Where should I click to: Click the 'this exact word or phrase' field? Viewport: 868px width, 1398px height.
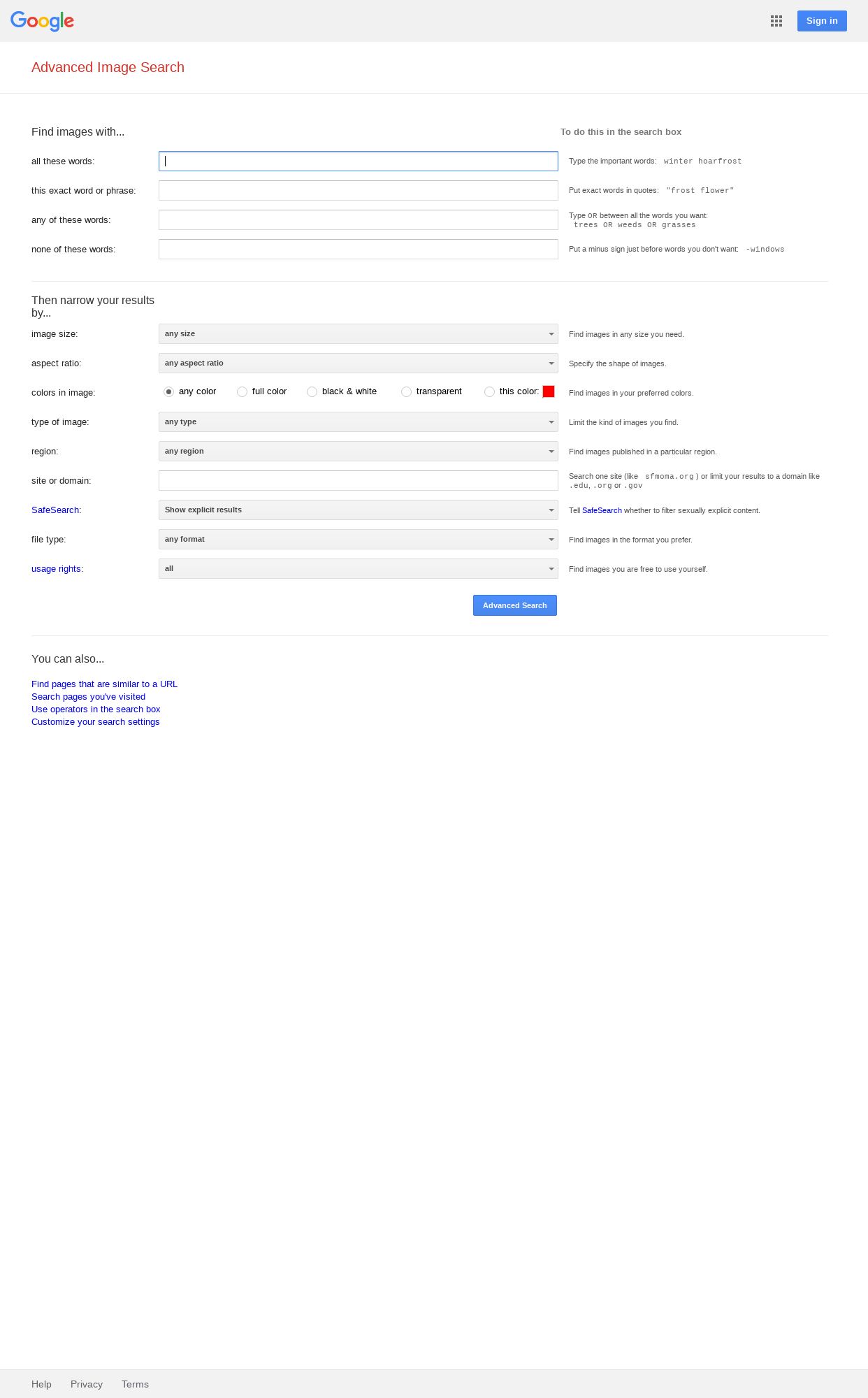coord(359,191)
